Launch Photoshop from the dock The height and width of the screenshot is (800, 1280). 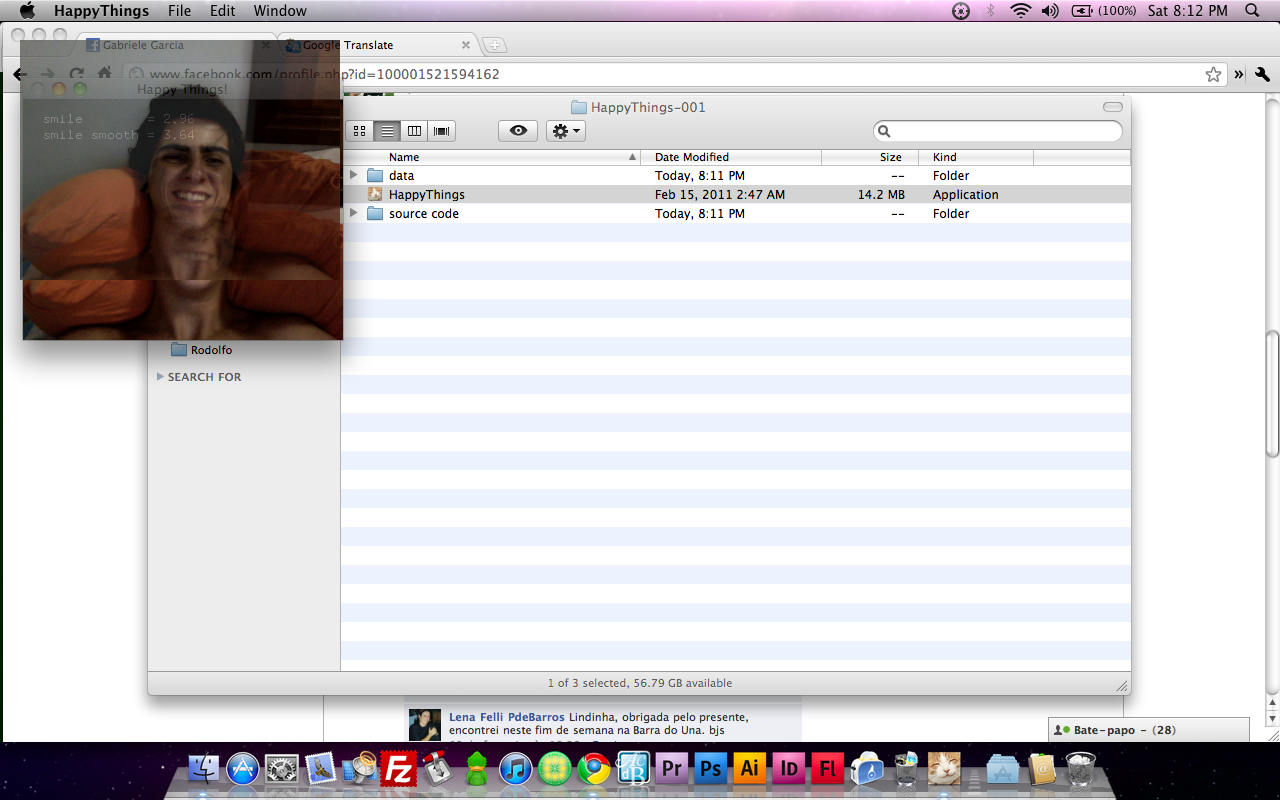(711, 768)
